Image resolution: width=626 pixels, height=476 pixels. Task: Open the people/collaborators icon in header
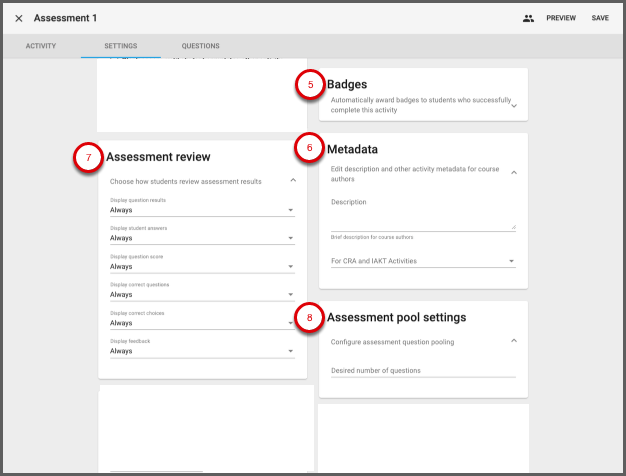pos(528,18)
